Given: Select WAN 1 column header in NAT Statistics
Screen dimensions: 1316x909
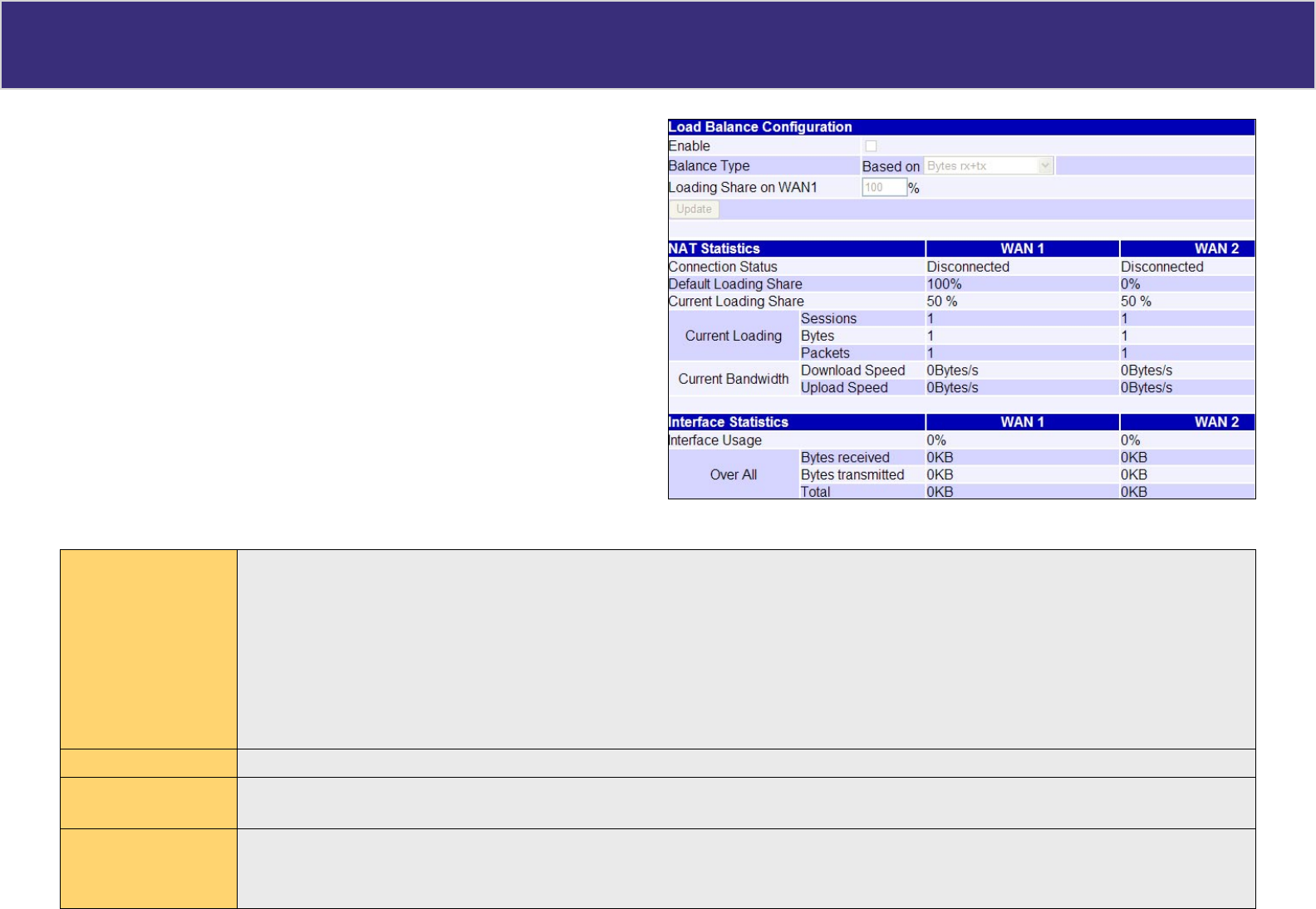Looking at the screenshot, I should 1022,248.
